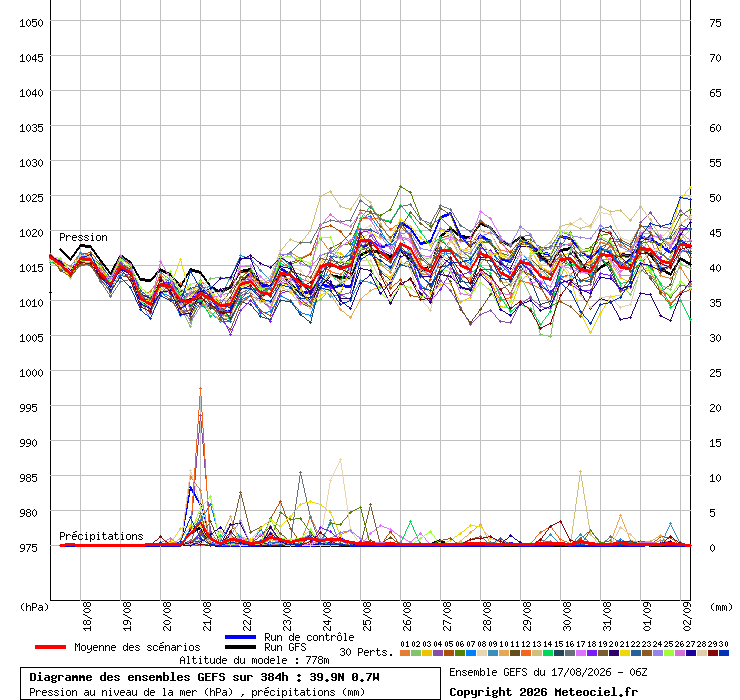Click the 02/09 date axis label
740x700 pixels.
(688, 616)
